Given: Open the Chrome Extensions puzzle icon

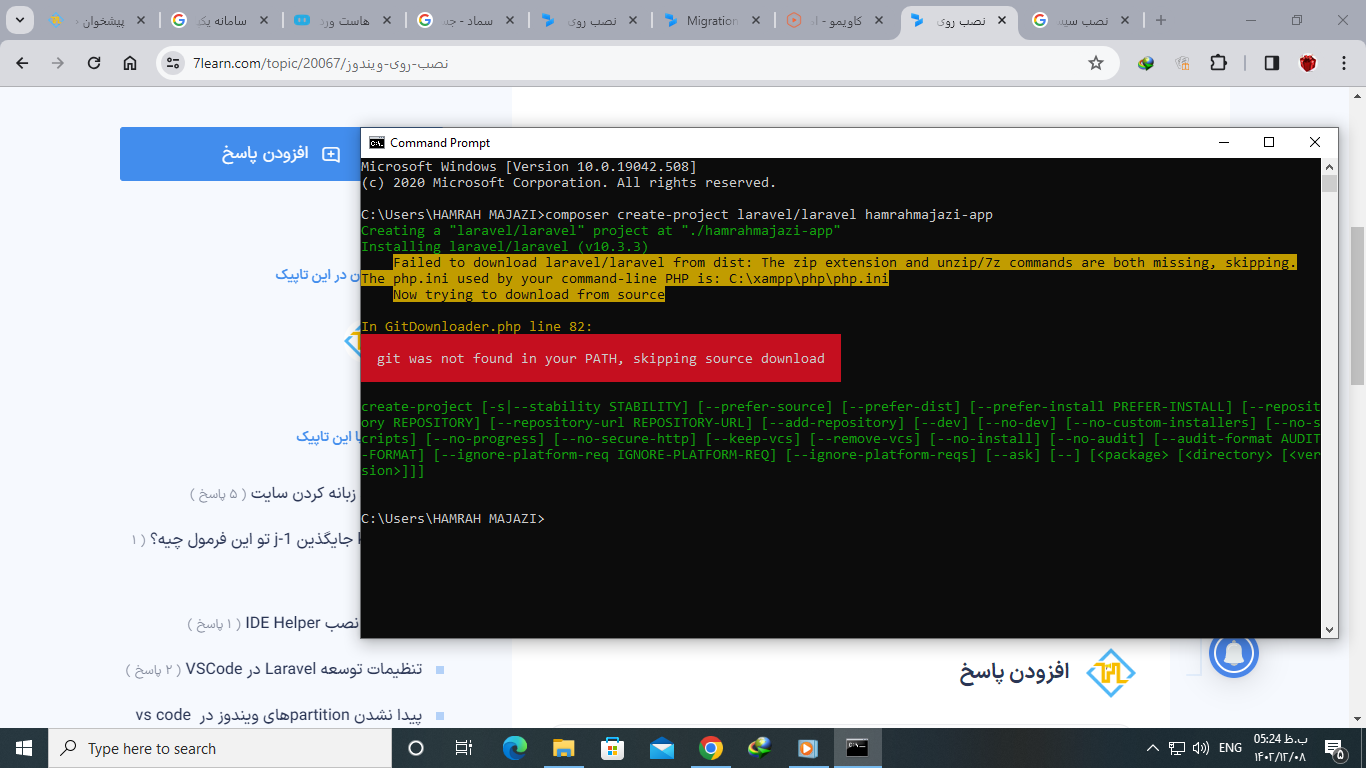Looking at the screenshot, I should [x=1218, y=63].
